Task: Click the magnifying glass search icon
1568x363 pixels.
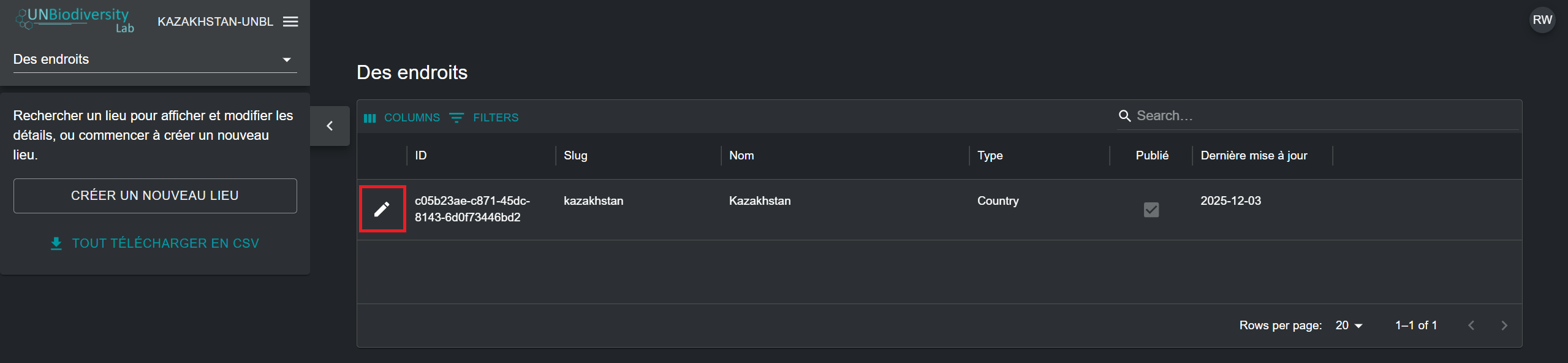Action: (x=1124, y=116)
